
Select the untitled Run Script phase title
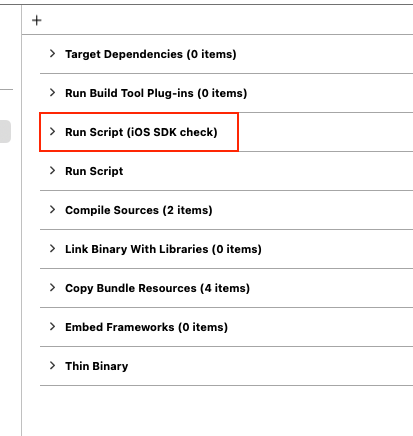coord(94,171)
